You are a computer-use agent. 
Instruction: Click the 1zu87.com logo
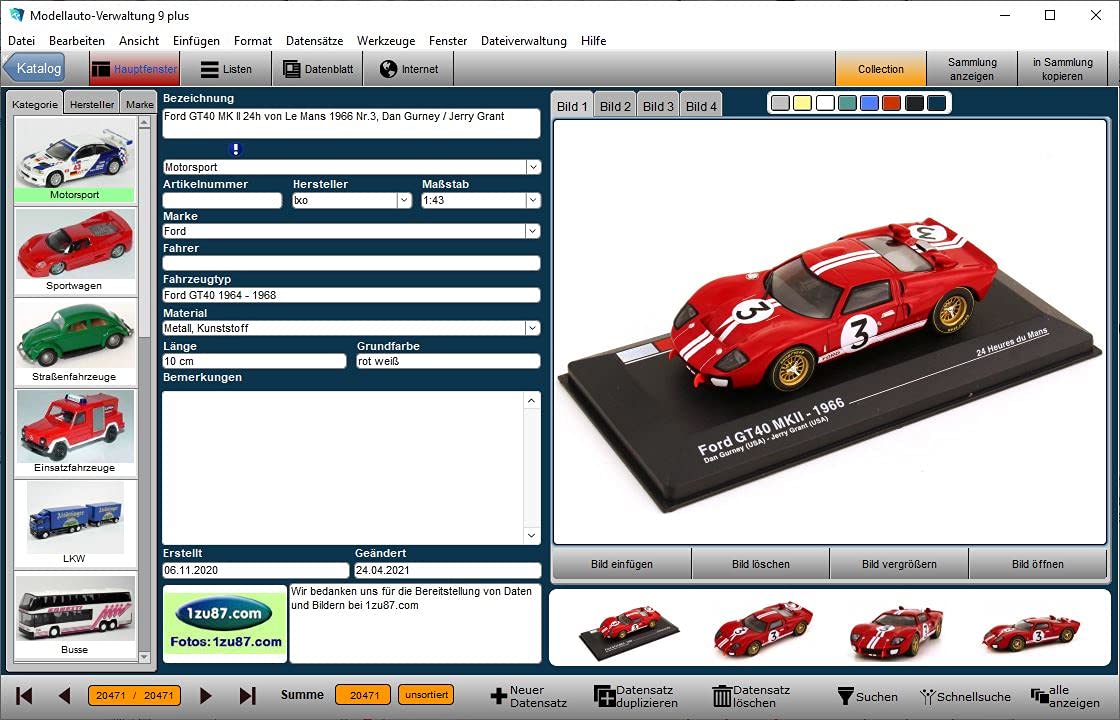click(225, 624)
